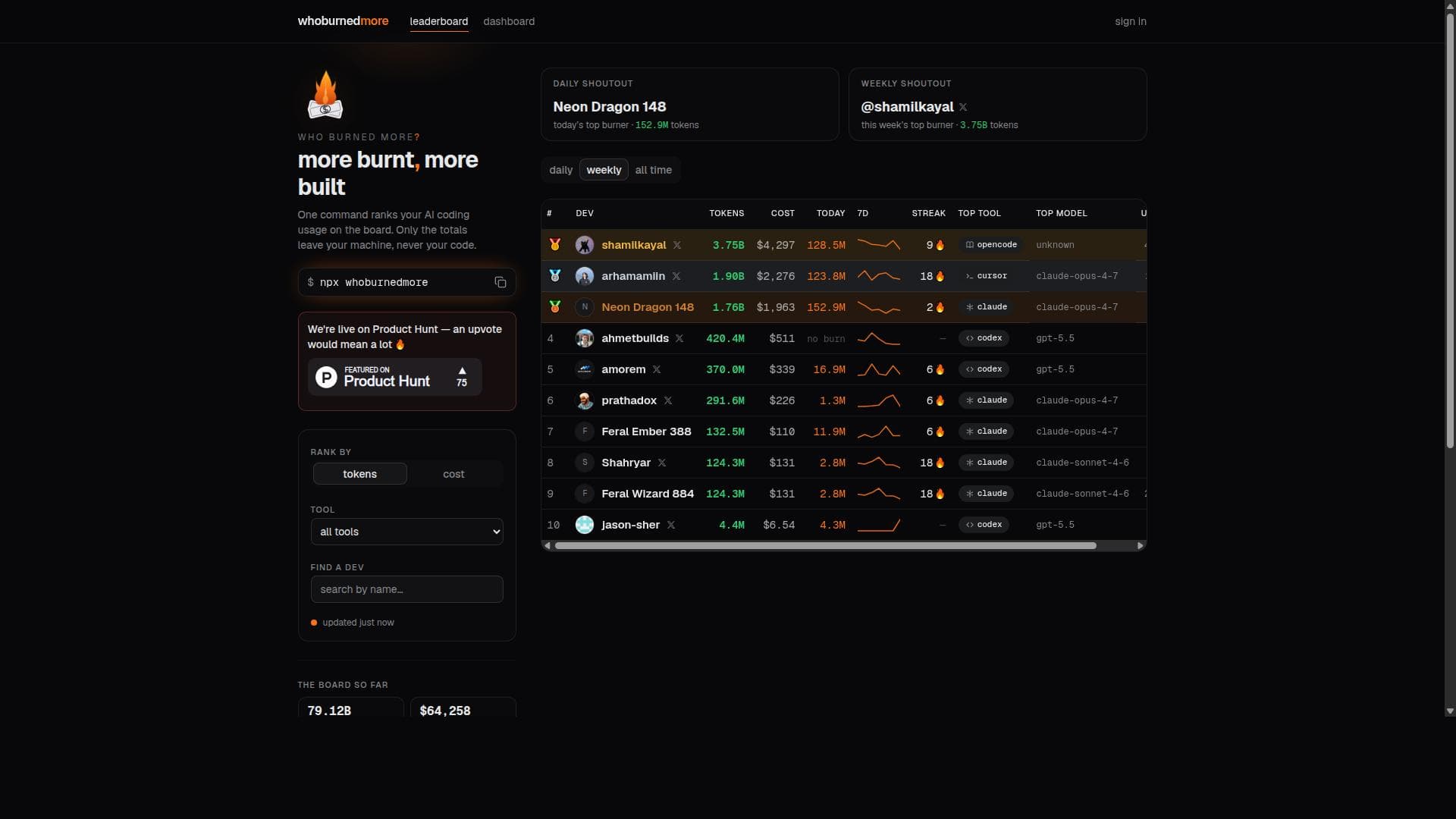This screenshot has width=1456, height=819.
Task: Click the gold medal icon for rank one
Action: click(555, 244)
